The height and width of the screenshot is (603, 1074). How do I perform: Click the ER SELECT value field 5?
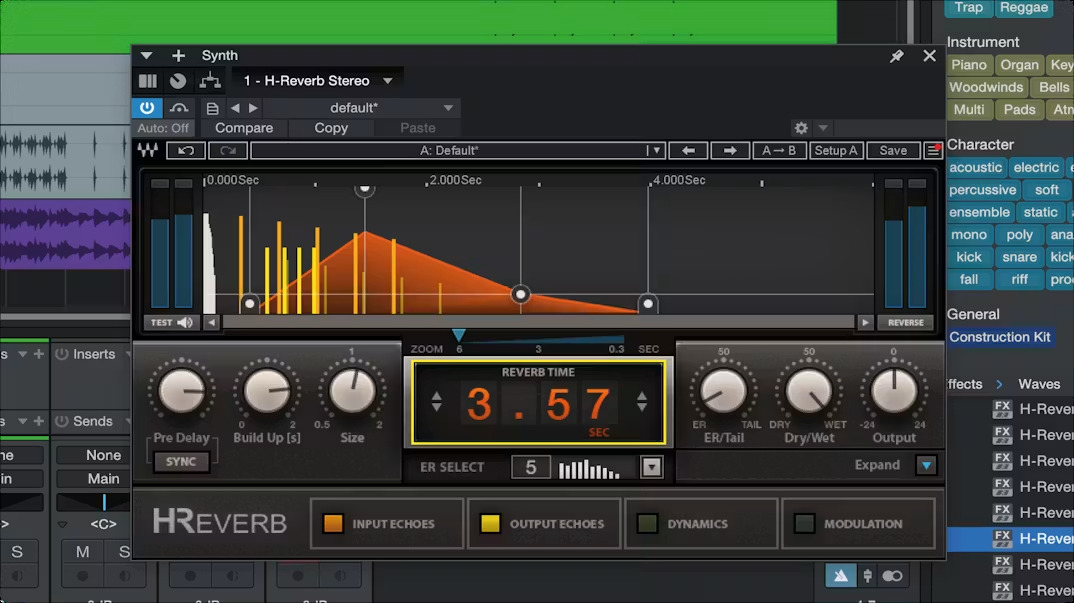531,468
